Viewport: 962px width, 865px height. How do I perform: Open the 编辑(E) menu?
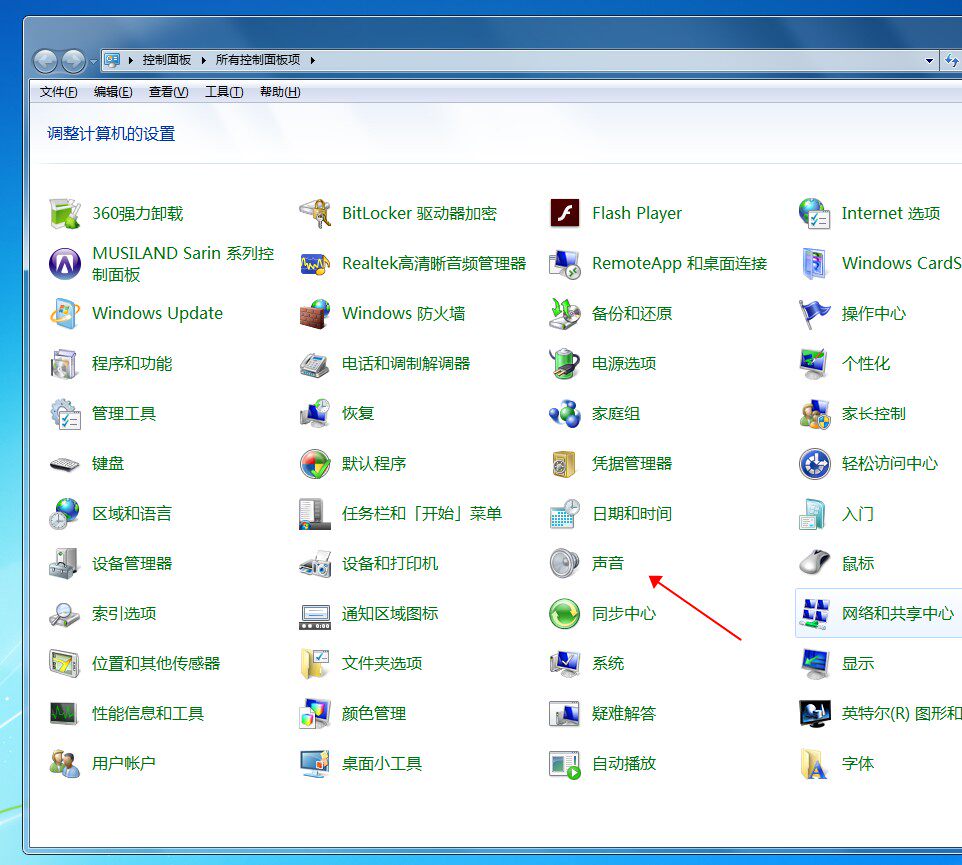point(113,92)
